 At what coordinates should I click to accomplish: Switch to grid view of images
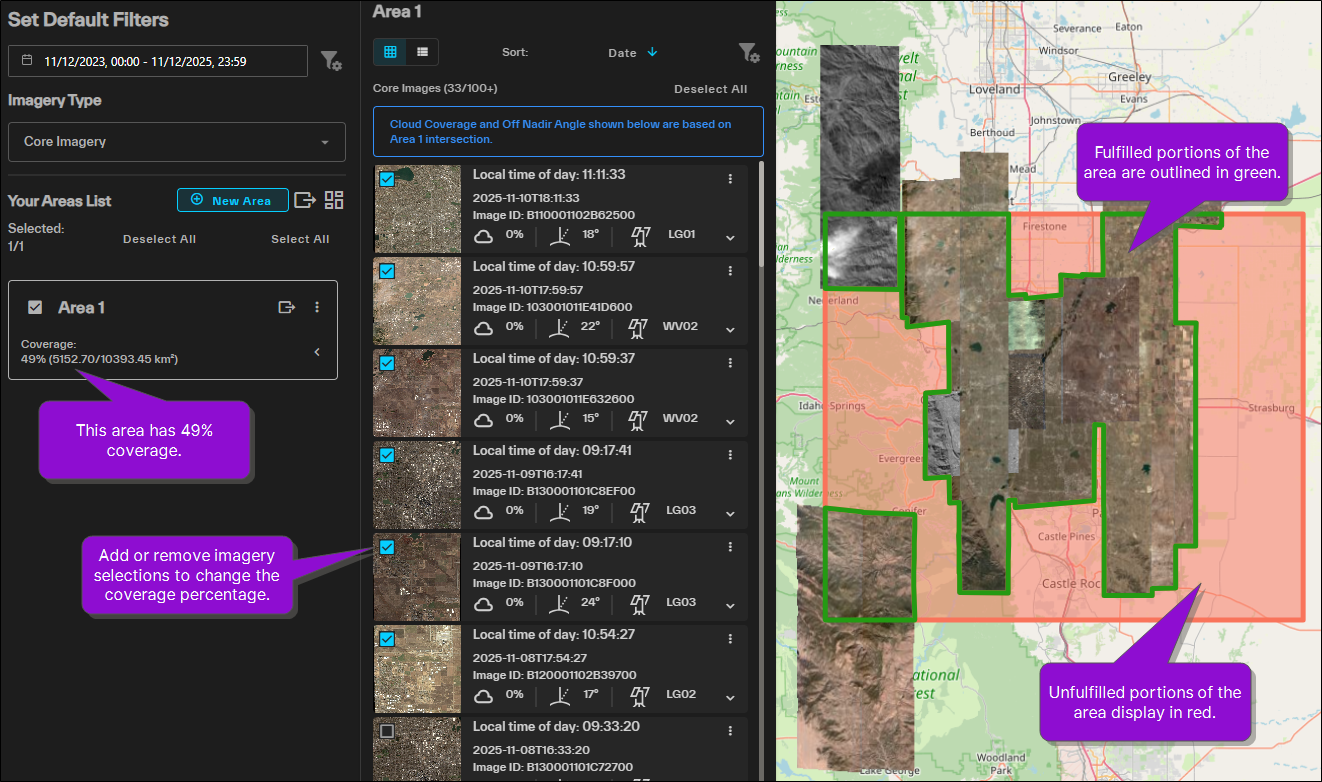390,52
